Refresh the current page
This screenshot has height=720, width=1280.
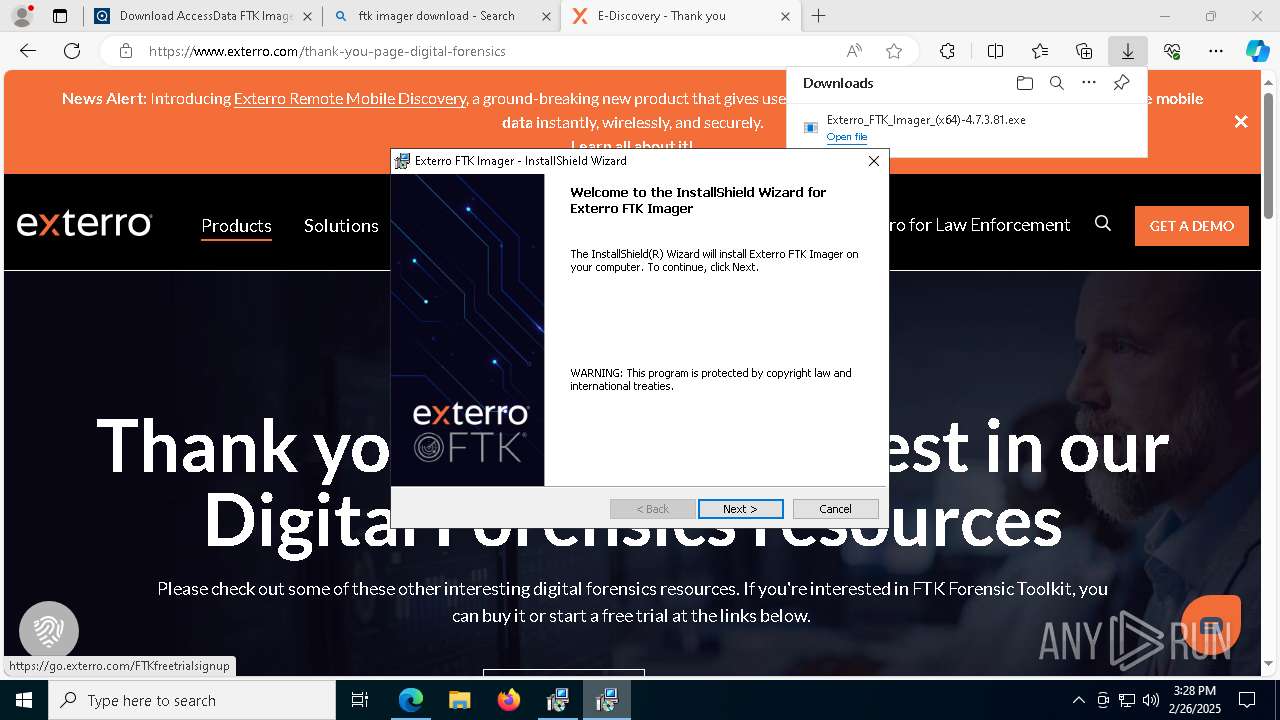pos(72,51)
